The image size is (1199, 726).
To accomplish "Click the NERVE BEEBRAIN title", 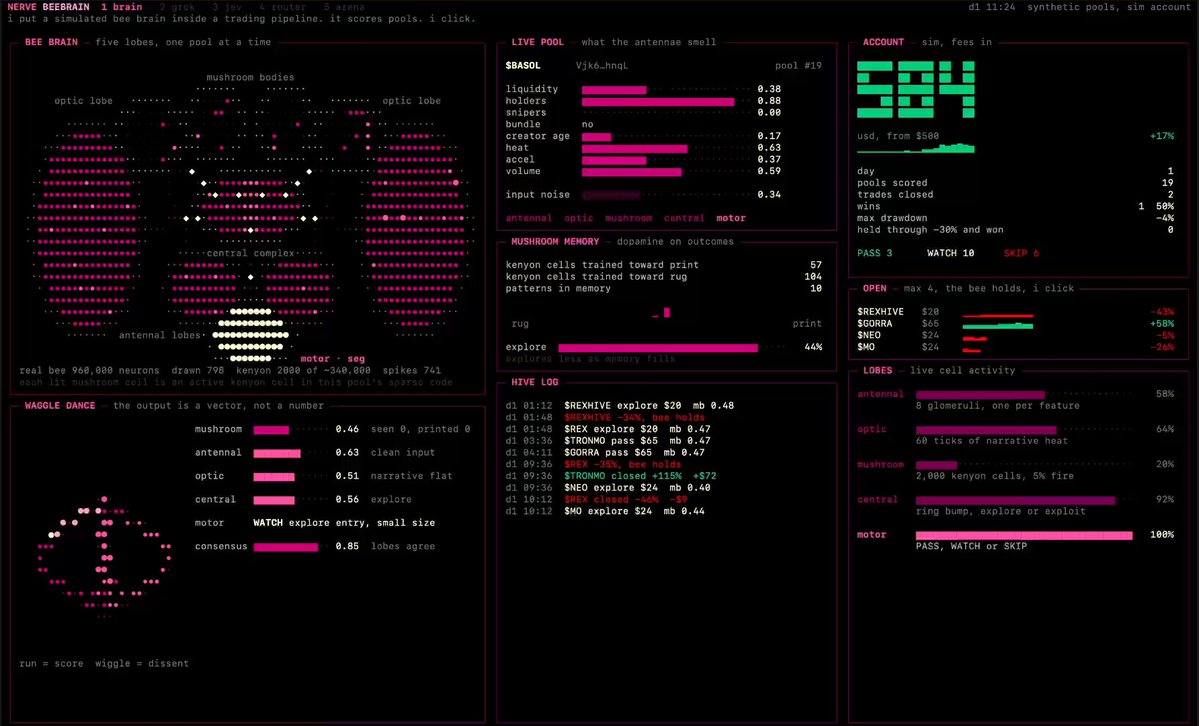I will click(48, 7).
